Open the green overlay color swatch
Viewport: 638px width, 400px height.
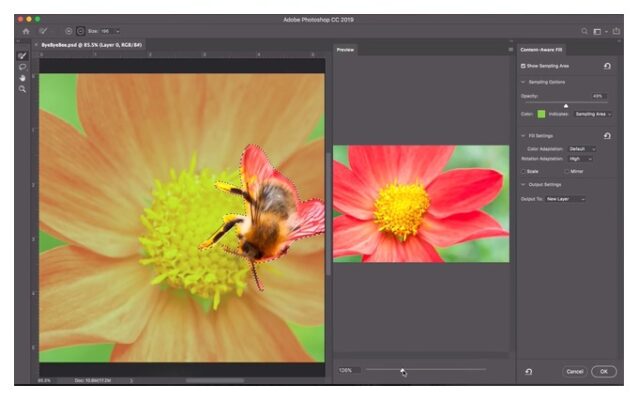coord(541,114)
